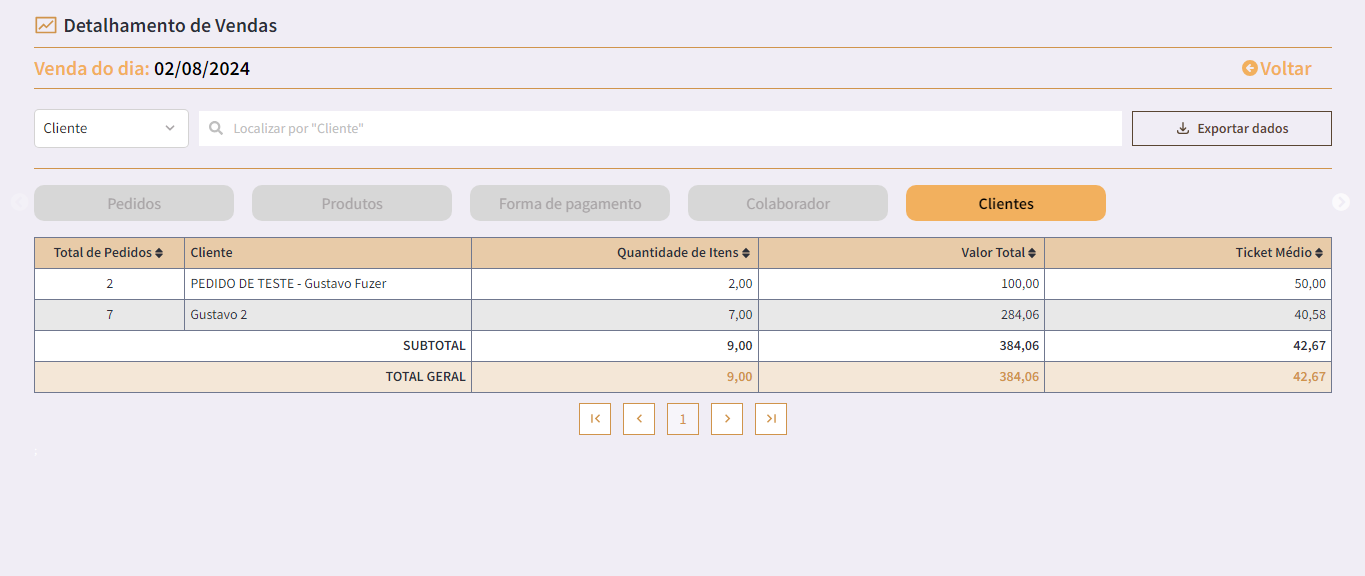Sort by Ticket Médio arrows
Screen dimensions: 1365x576
1320,253
